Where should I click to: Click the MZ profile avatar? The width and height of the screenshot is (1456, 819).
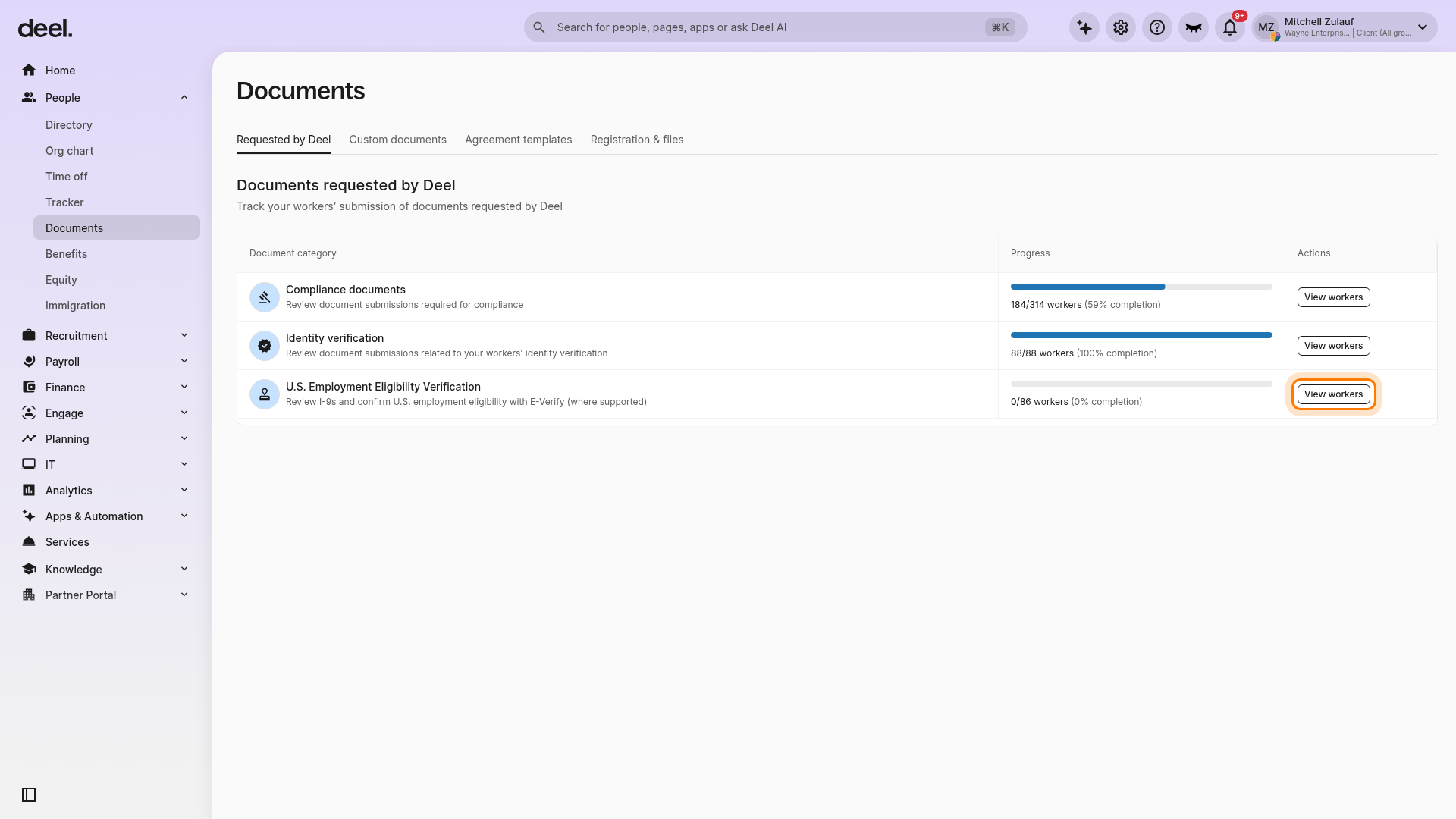coord(1266,27)
